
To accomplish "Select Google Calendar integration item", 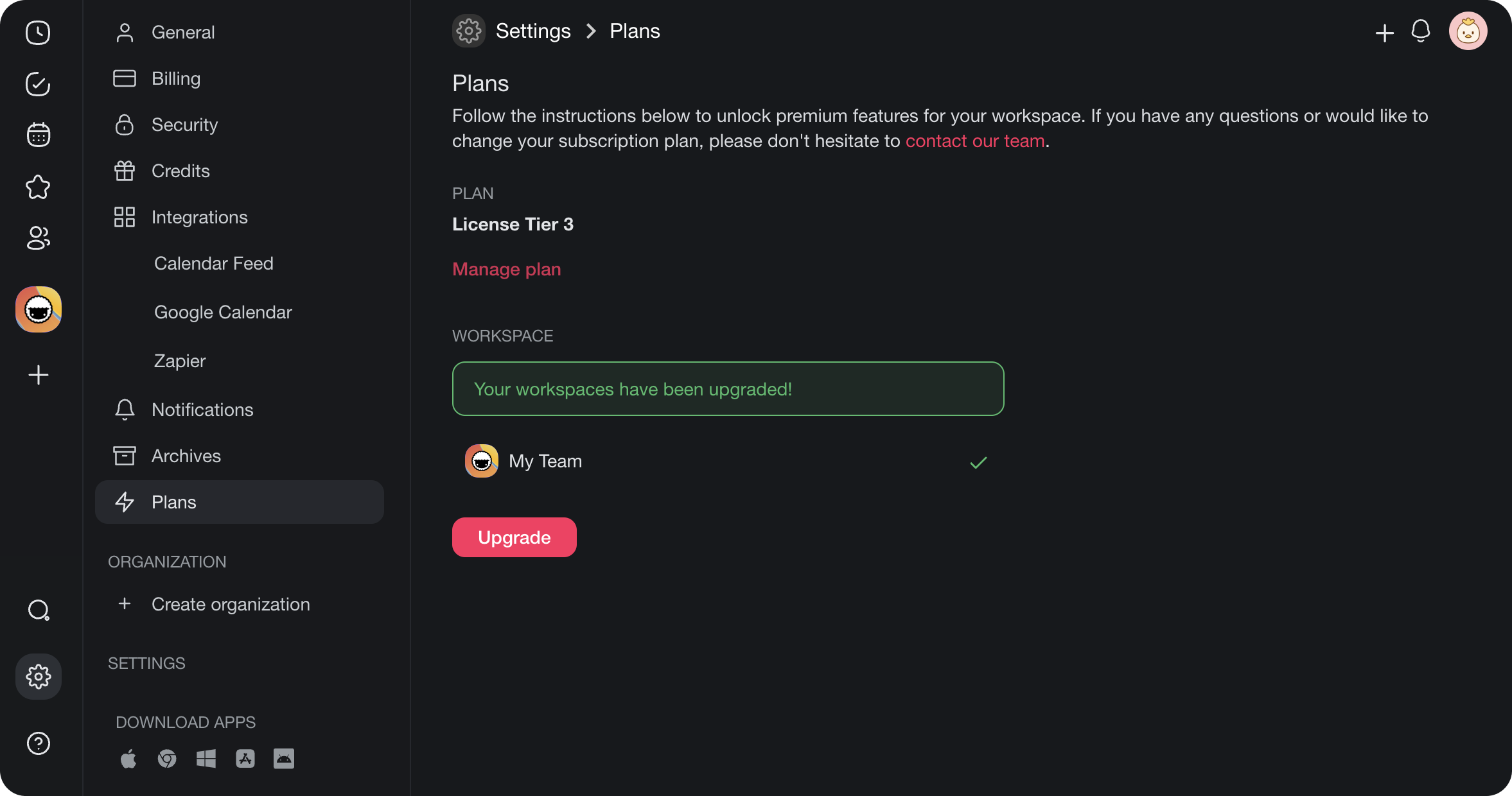I will pyautogui.click(x=223, y=312).
